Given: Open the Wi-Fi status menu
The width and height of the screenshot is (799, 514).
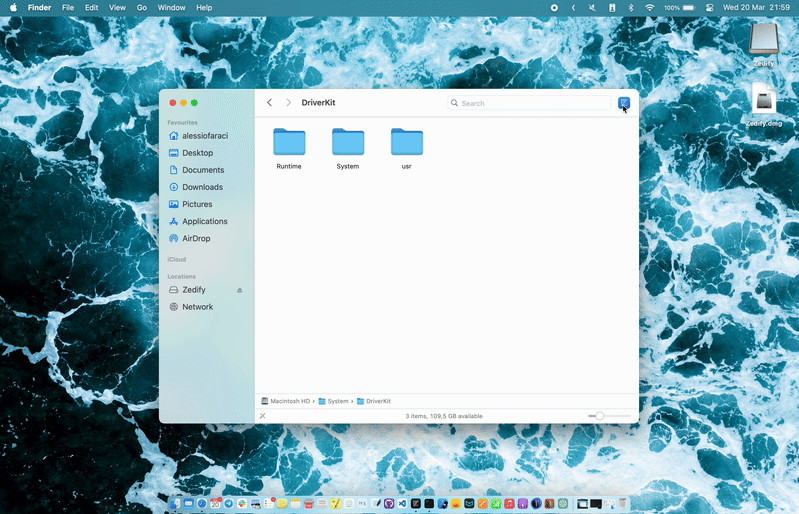Looking at the screenshot, I should [x=649, y=8].
